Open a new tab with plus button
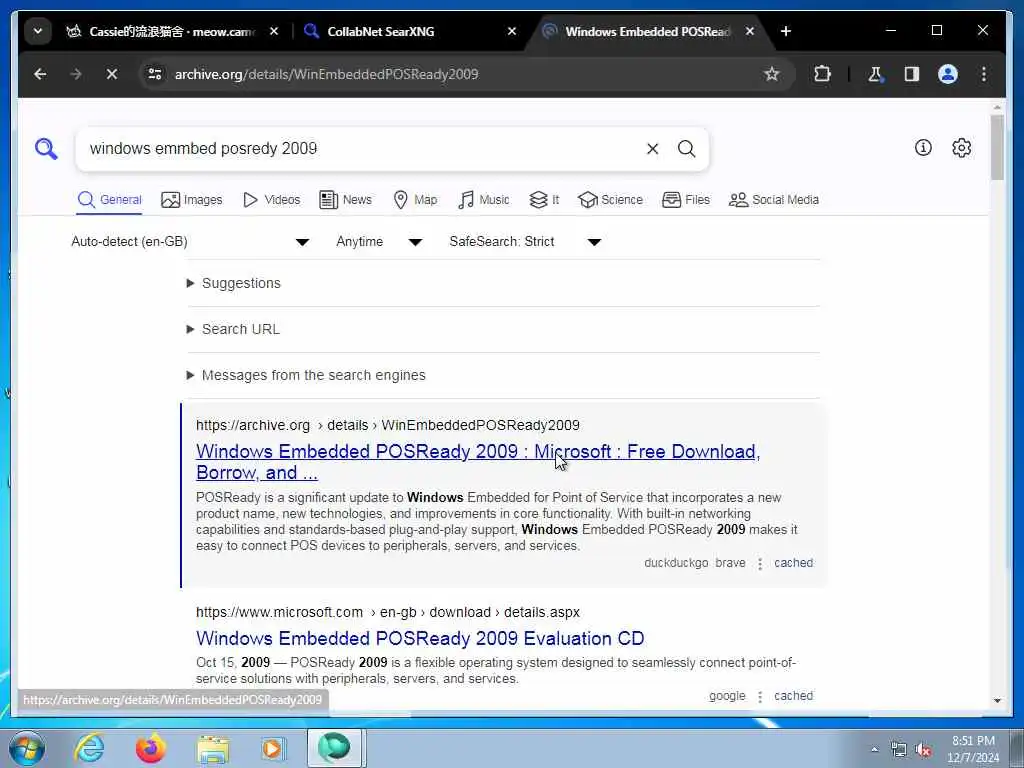Viewport: 1024px width, 768px height. [x=786, y=31]
